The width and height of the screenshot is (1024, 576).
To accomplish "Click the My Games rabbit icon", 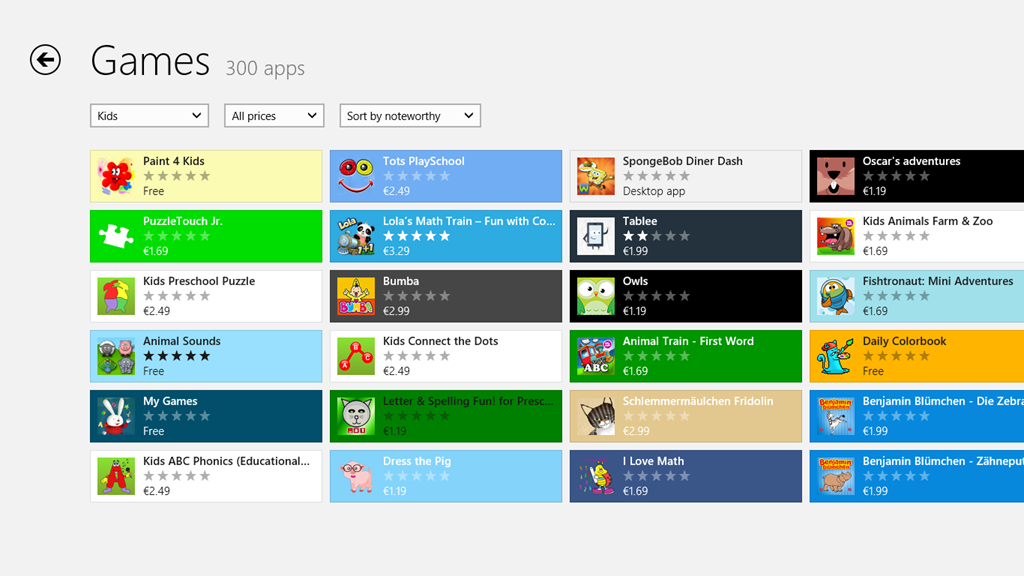I will (x=116, y=417).
